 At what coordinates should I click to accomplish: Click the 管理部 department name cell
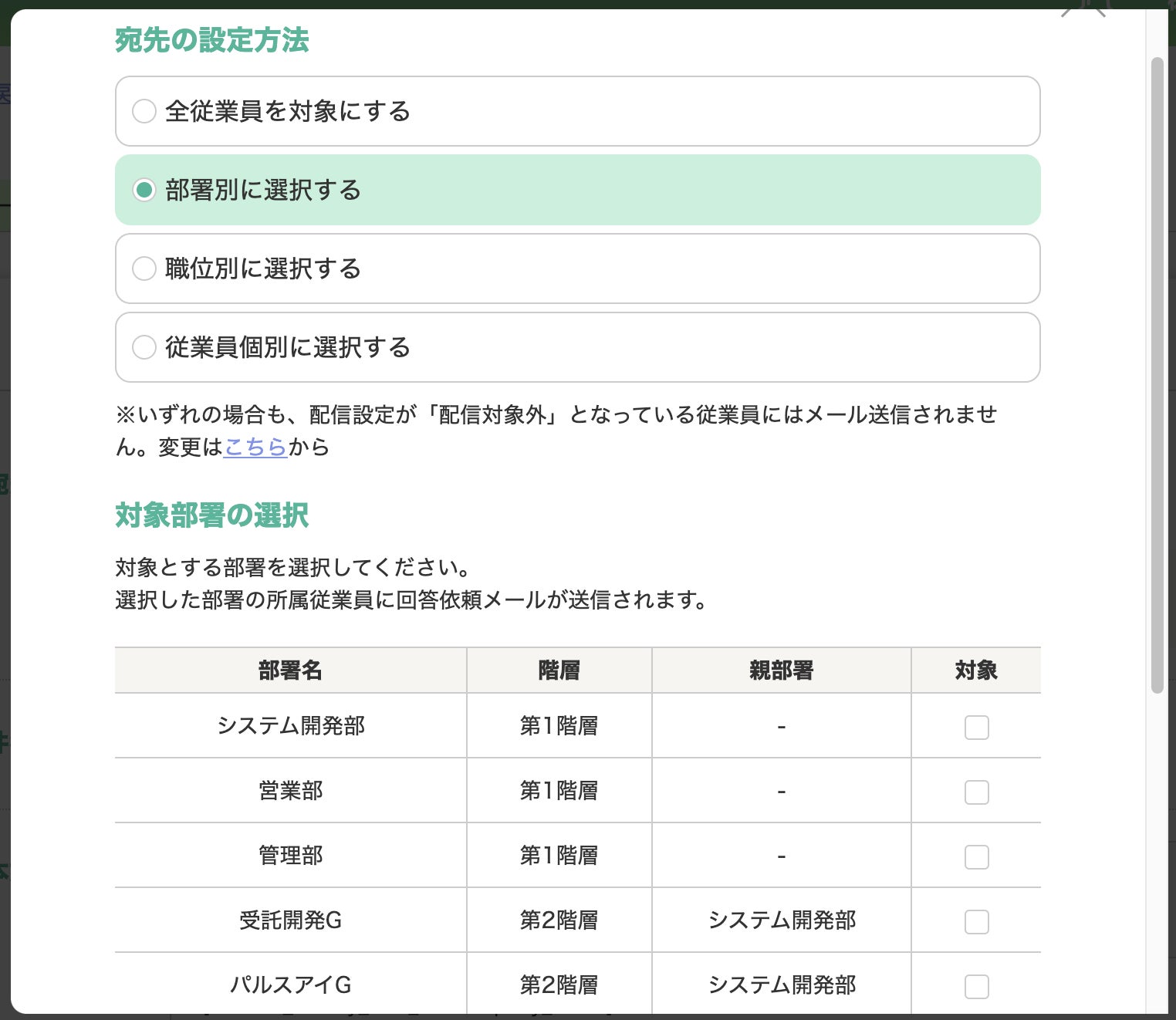(x=290, y=856)
